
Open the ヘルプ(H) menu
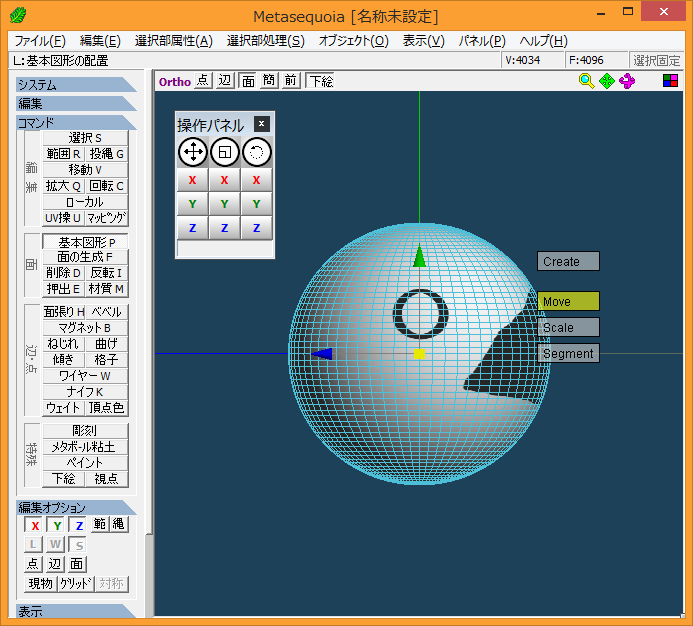coord(544,41)
